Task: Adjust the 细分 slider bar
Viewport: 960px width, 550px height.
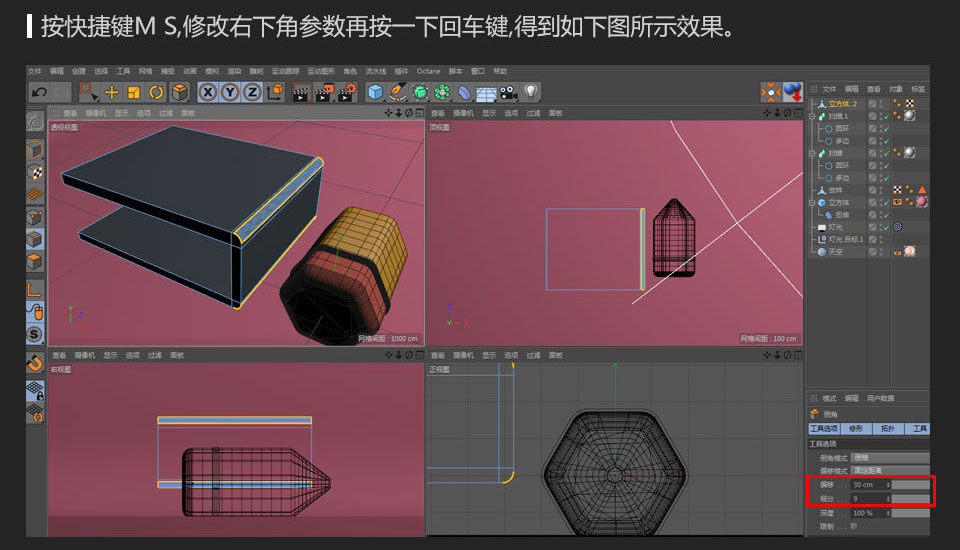Action: click(910, 499)
